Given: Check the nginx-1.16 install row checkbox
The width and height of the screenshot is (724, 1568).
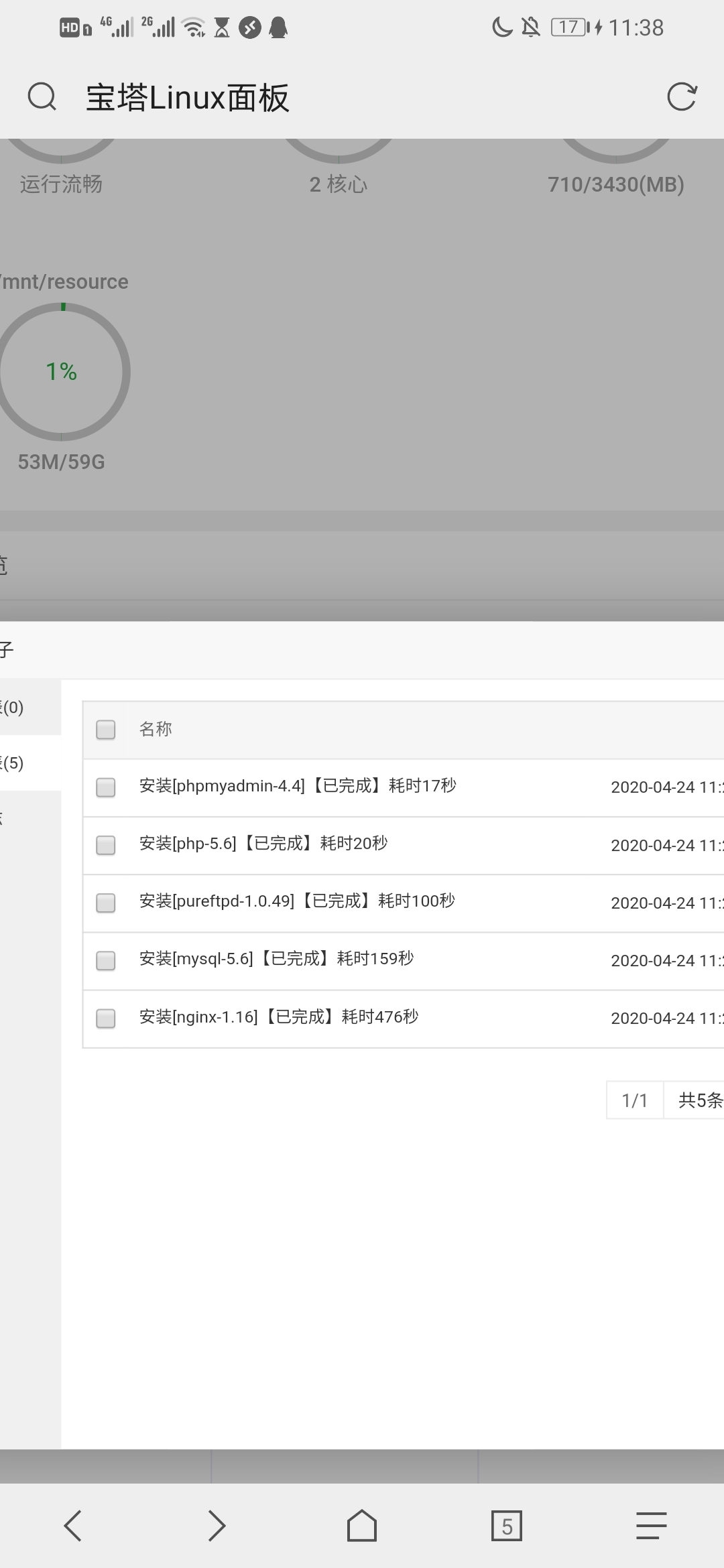Looking at the screenshot, I should click(x=106, y=1019).
